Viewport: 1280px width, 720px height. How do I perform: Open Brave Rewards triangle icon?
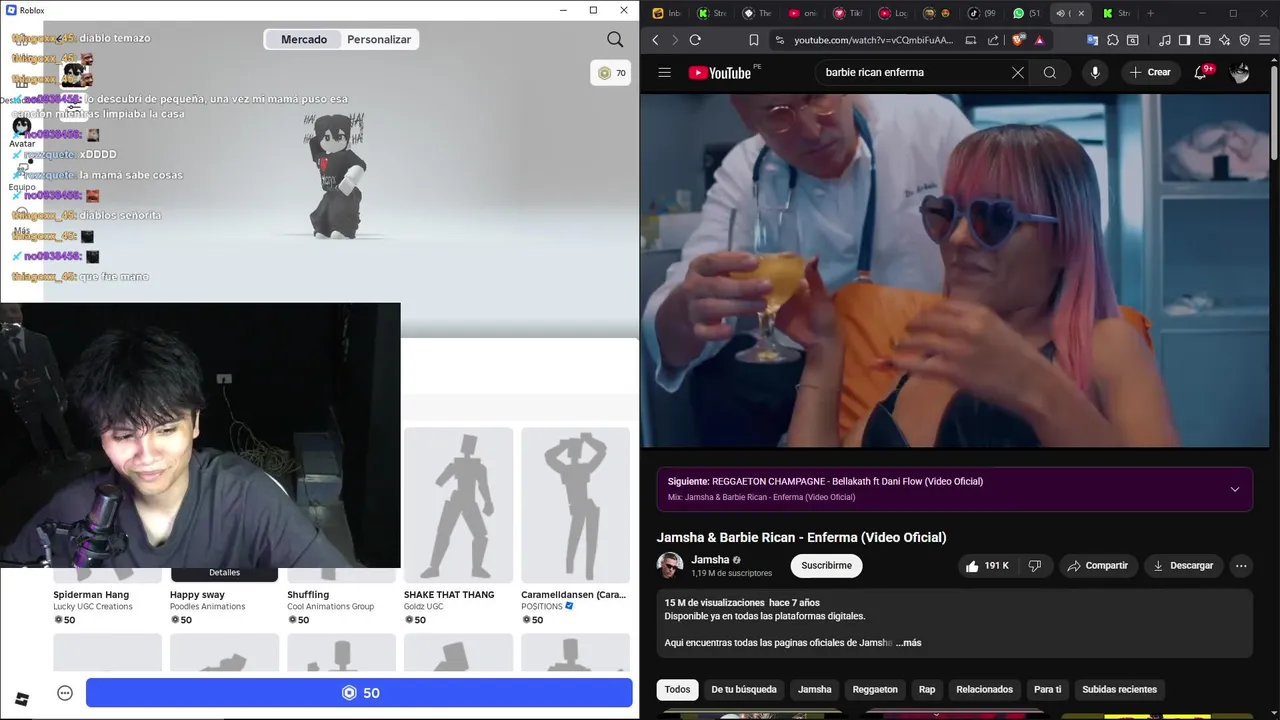(x=1039, y=40)
